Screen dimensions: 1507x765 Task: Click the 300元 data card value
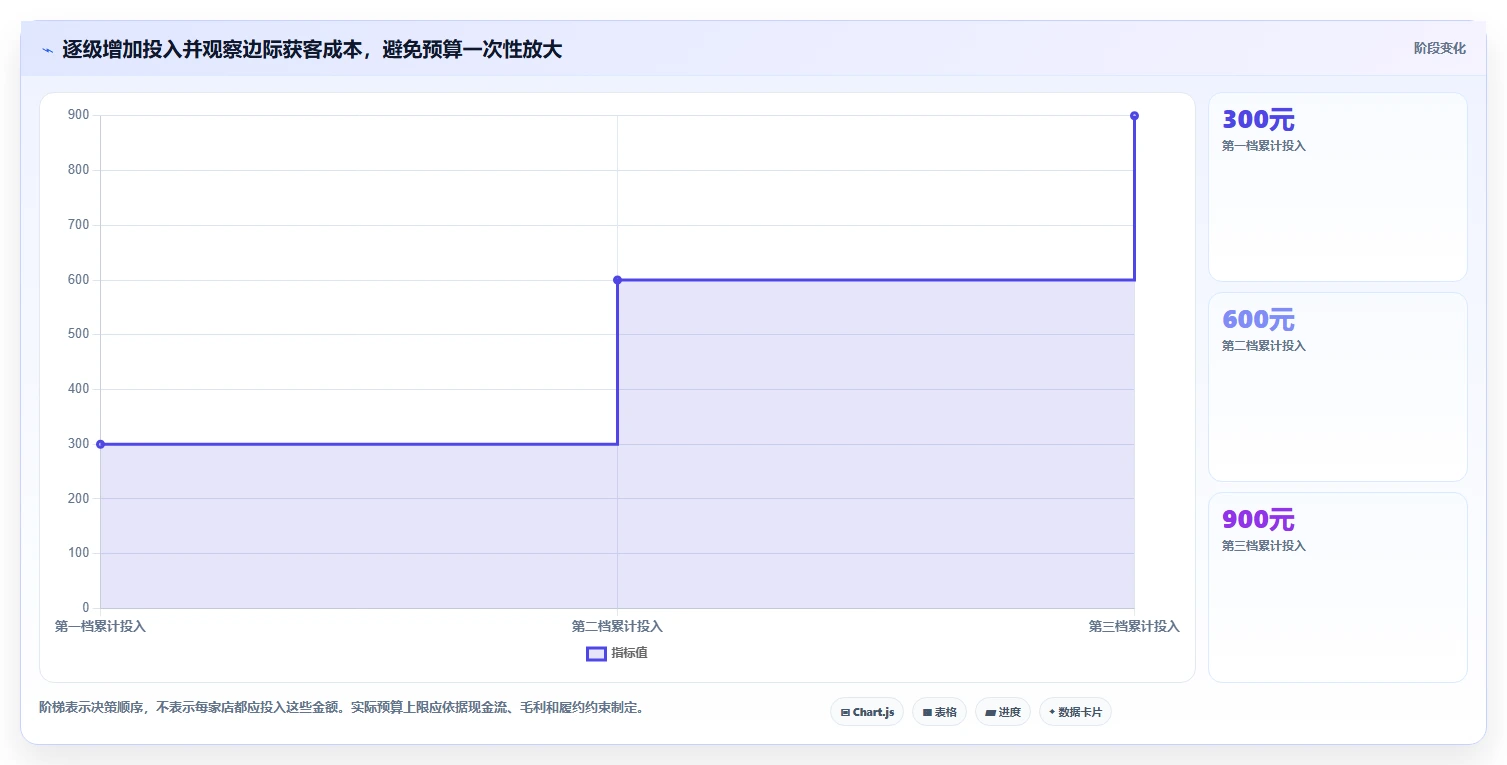tap(1258, 120)
